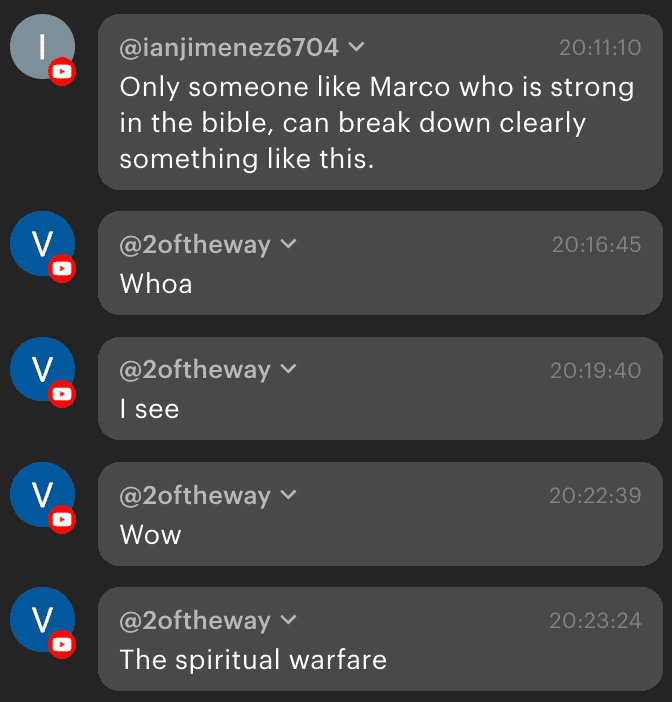Expand the username chevron on the "Whoa" message
This screenshot has height=702, width=672.
coord(288,244)
